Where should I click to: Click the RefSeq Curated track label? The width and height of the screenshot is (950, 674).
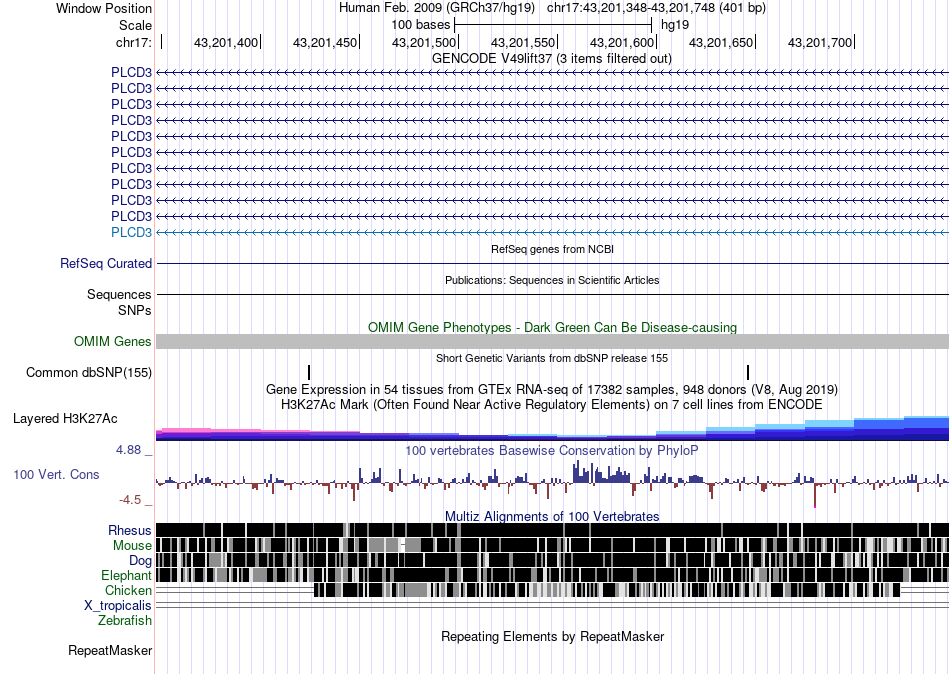105,264
